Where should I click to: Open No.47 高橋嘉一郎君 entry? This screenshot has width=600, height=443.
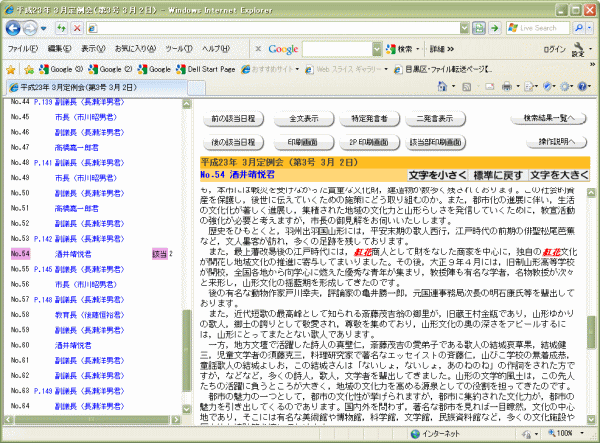(77, 147)
